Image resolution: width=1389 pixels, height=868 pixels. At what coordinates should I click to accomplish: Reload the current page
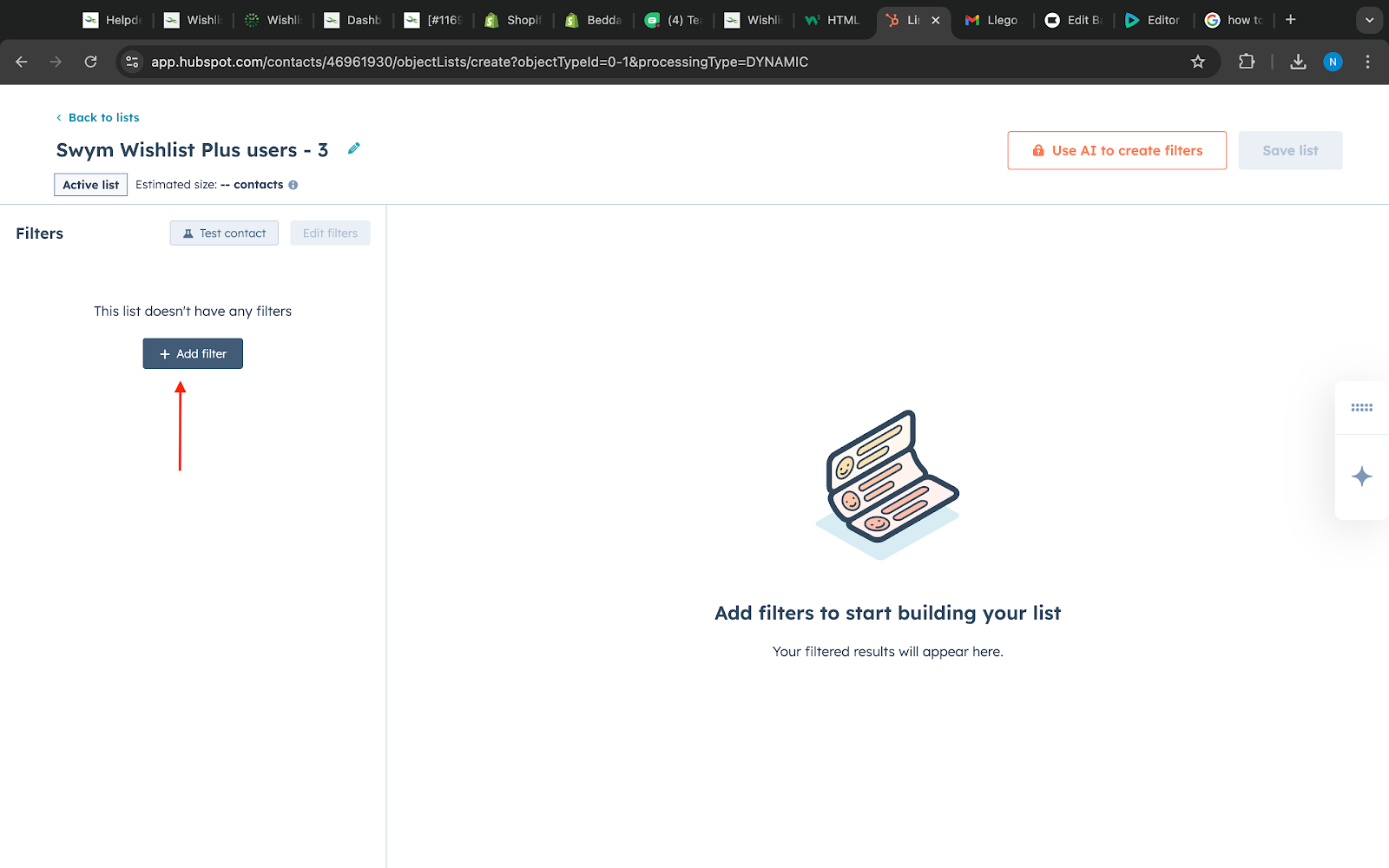click(90, 62)
